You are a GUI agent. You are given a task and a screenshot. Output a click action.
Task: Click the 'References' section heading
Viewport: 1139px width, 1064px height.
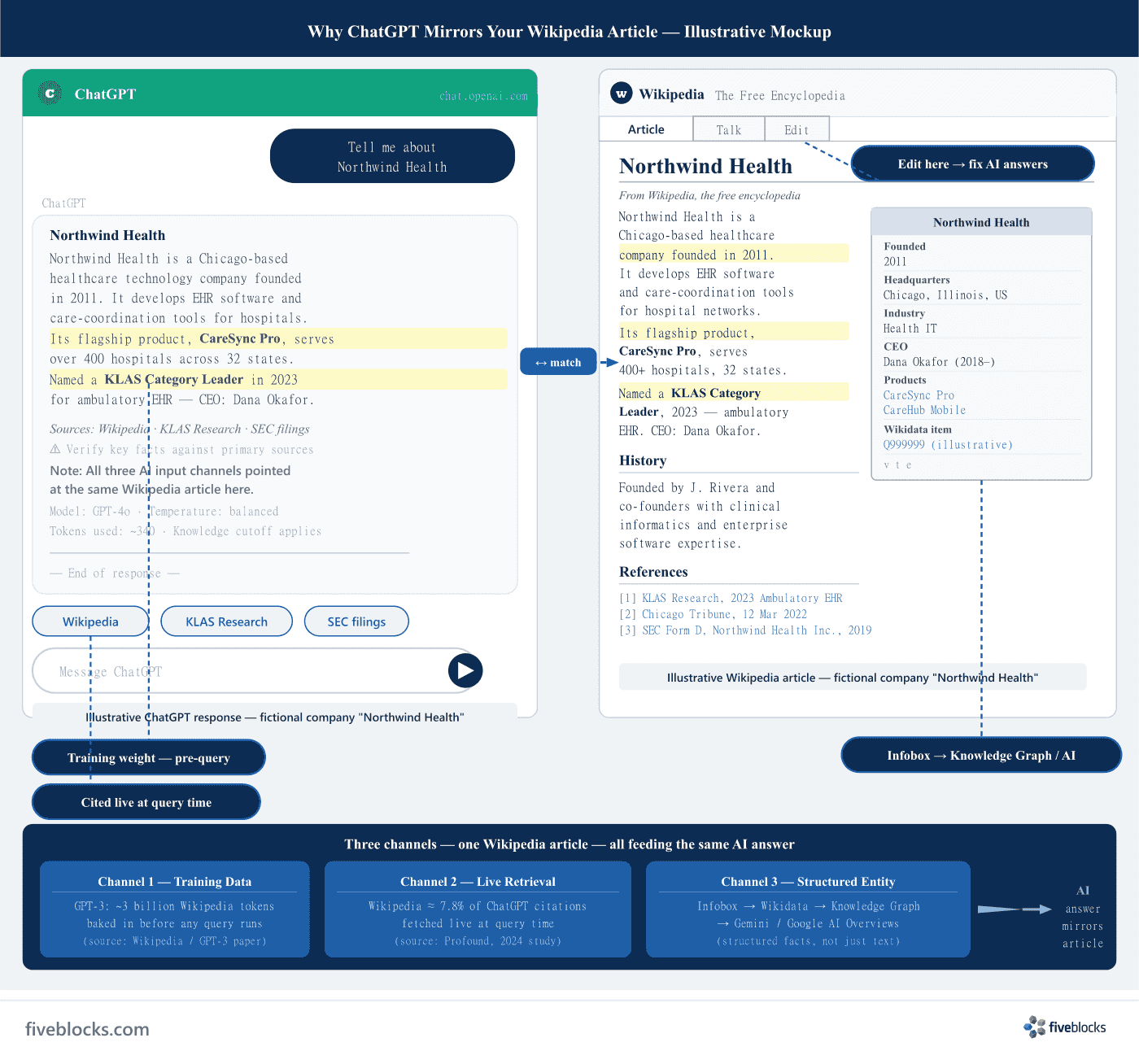(653, 572)
